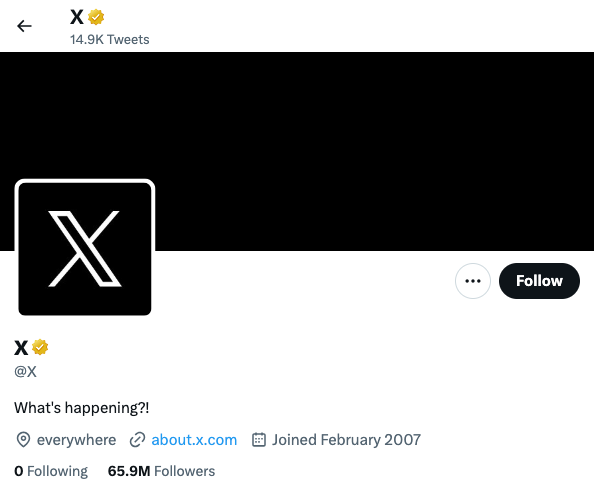594x487 pixels.
Task: Select the @X handle text
Action: [x=25, y=371]
